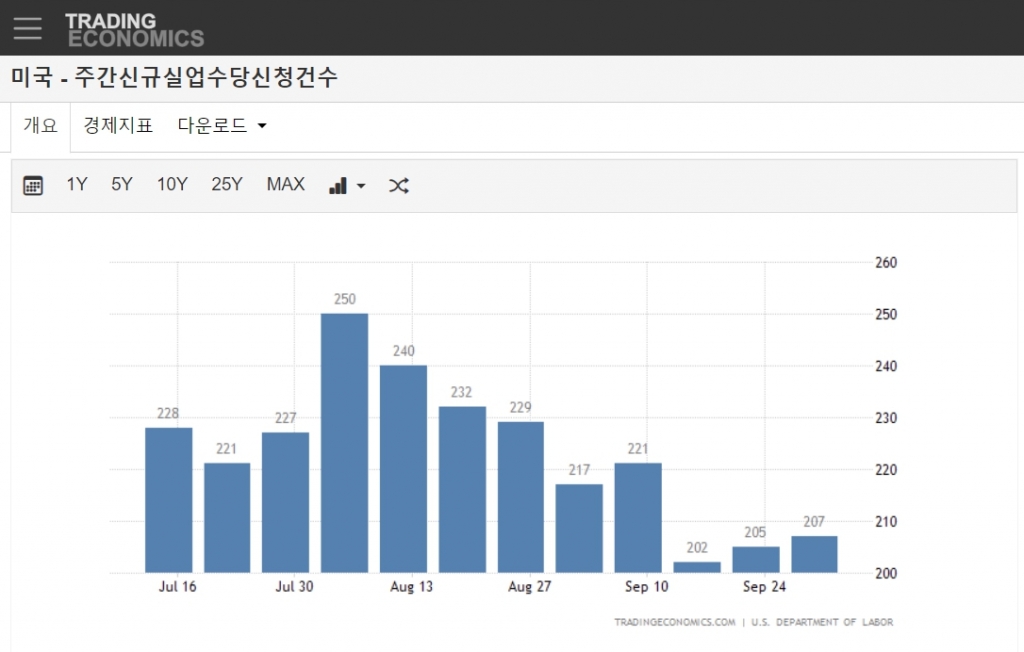Expand the 다운로드 dropdown menu

point(222,126)
